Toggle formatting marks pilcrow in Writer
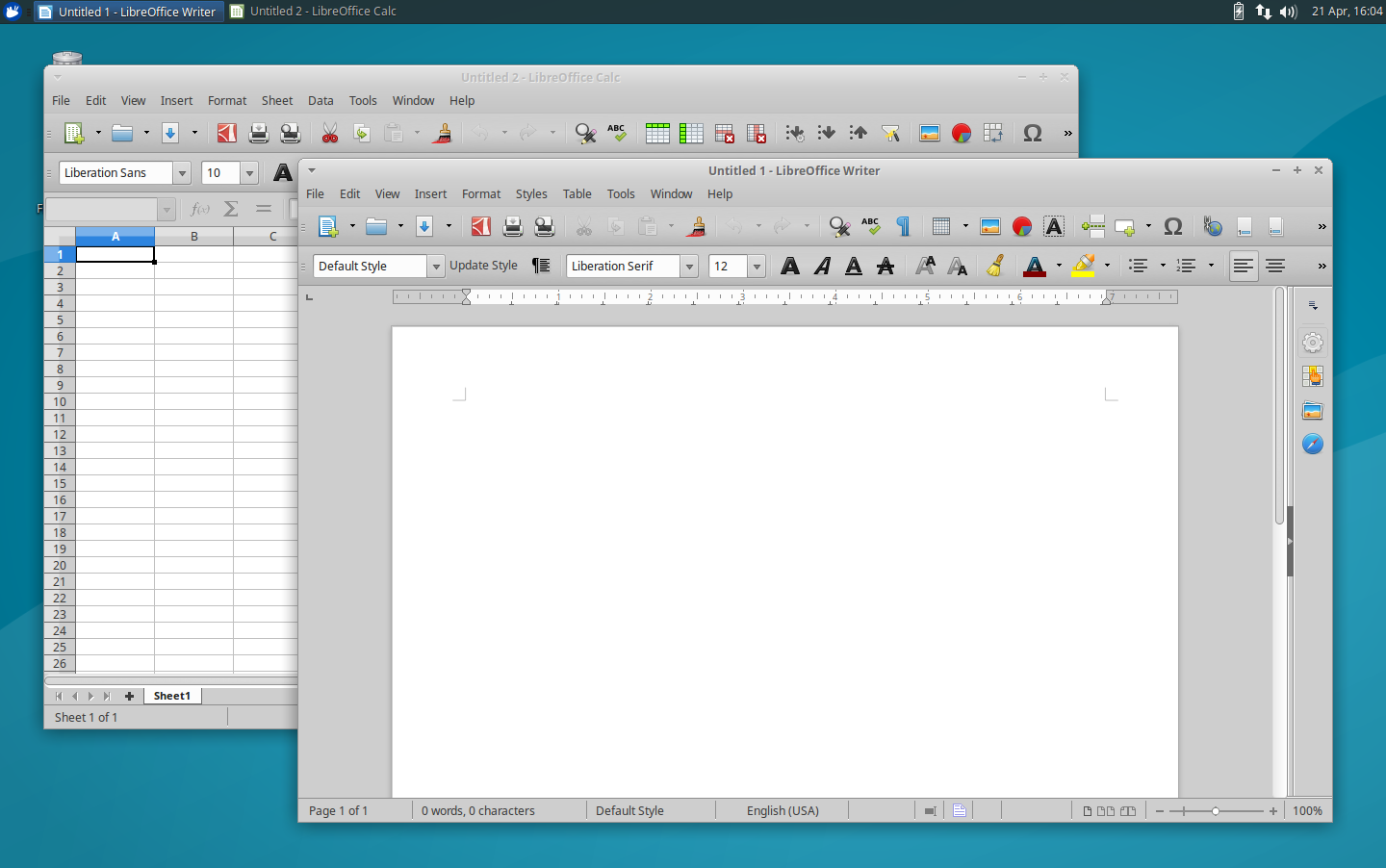 pyautogui.click(x=903, y=226)
